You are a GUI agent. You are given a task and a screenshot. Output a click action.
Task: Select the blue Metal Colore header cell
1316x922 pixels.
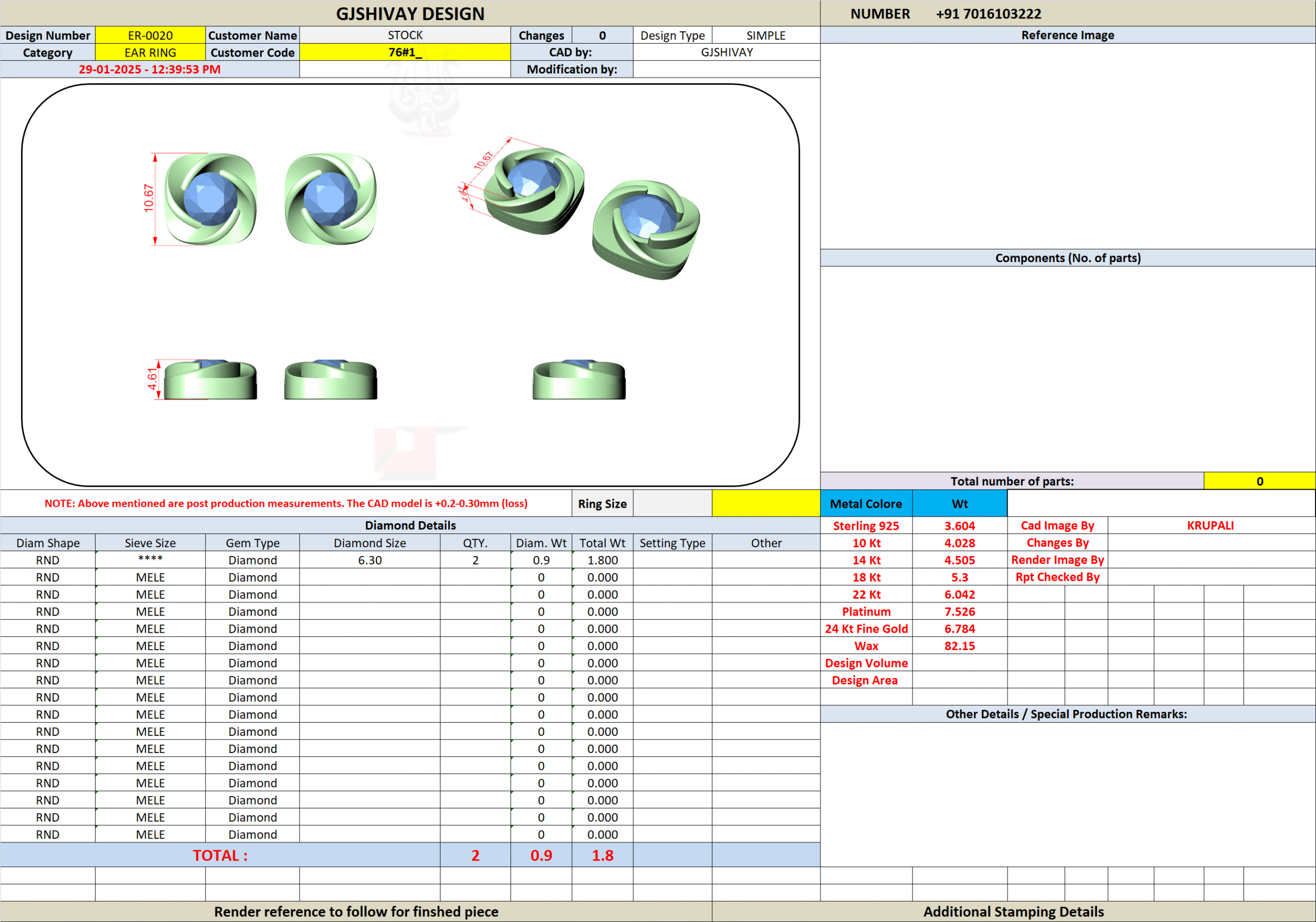866,504
